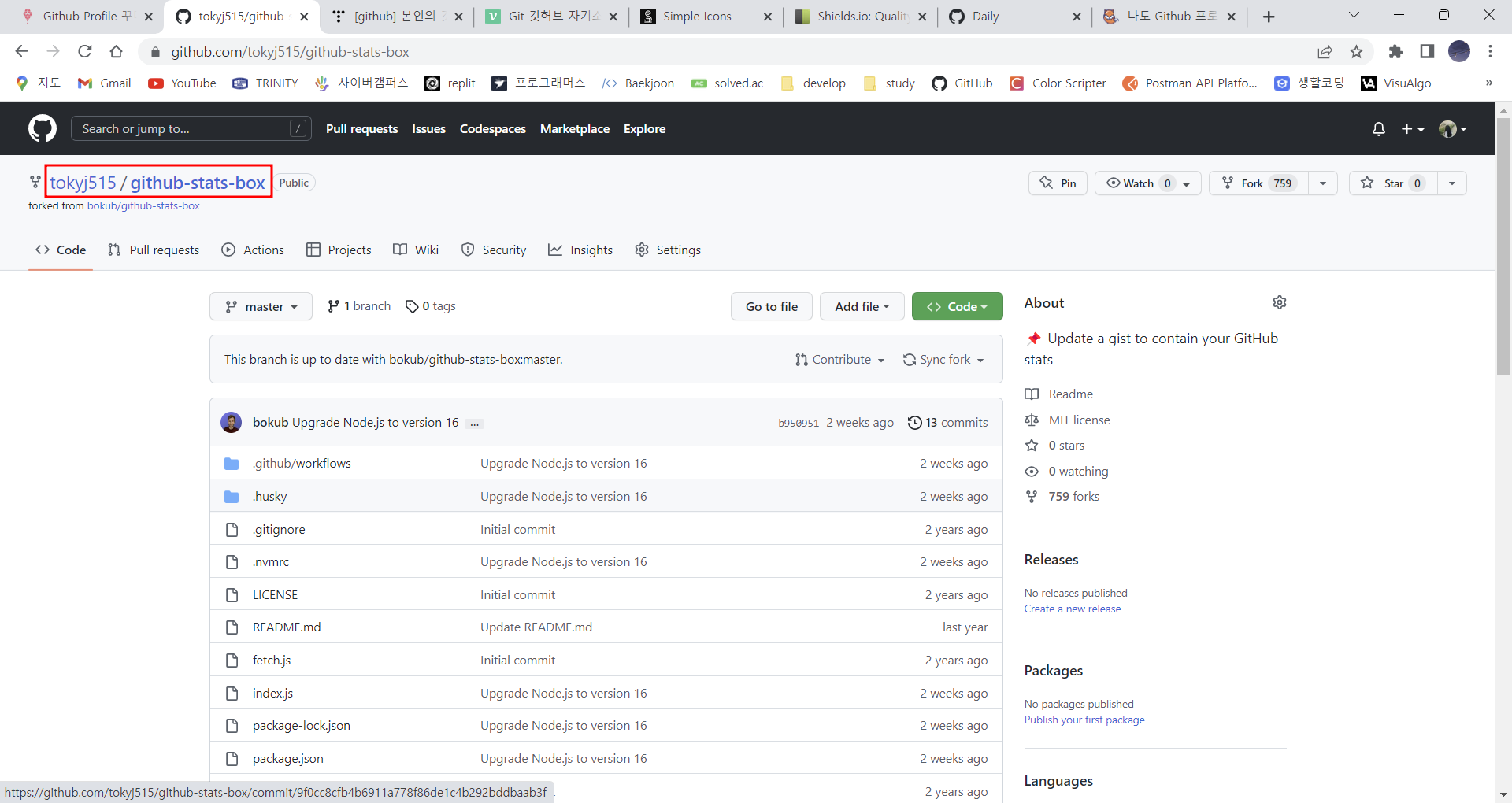Screen dimensions: 1512x803
Task: Star this repository
Action: pos(1392,183)
